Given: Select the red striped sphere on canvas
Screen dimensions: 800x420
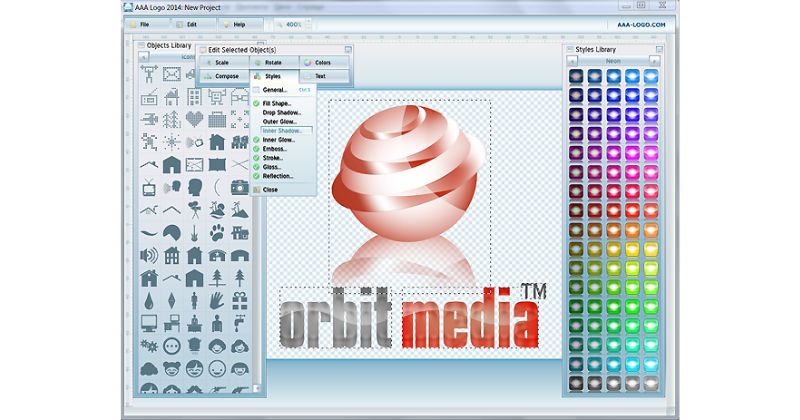Looking at the screenshot, I should pos(408,172).
